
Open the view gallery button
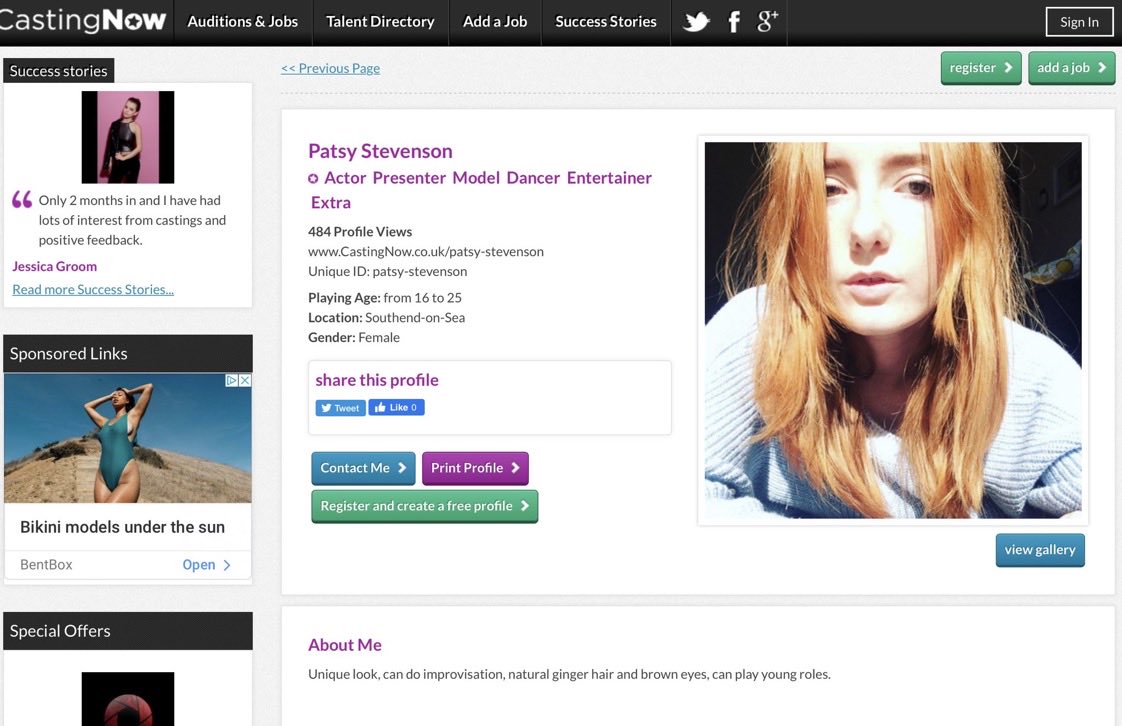point(1040,550)
